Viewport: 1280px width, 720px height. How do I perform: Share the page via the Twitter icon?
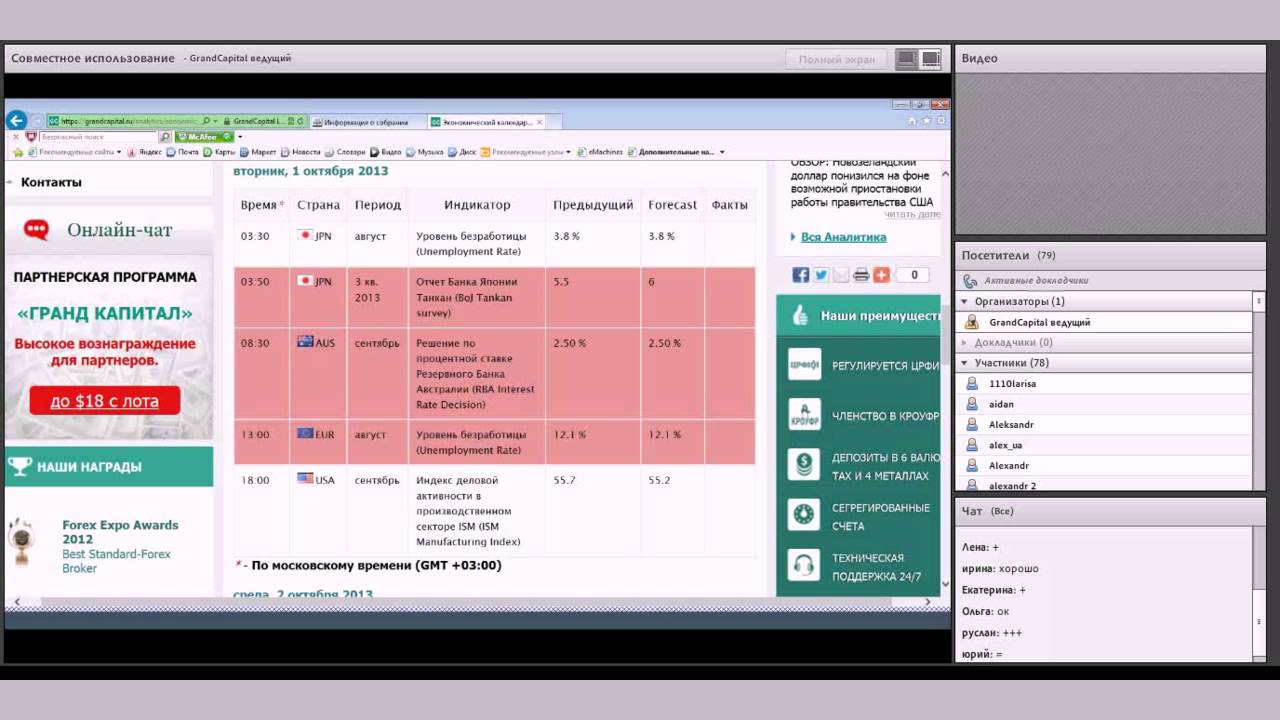point(821,275)
